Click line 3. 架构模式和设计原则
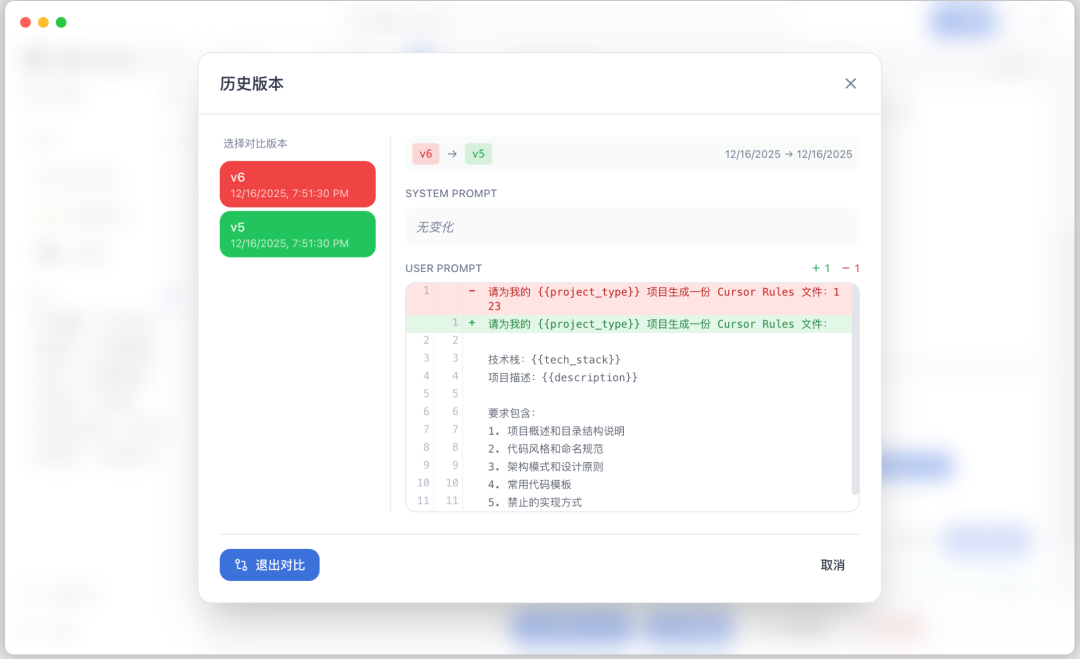This screenshot has width=1080, height=659. 546,467
